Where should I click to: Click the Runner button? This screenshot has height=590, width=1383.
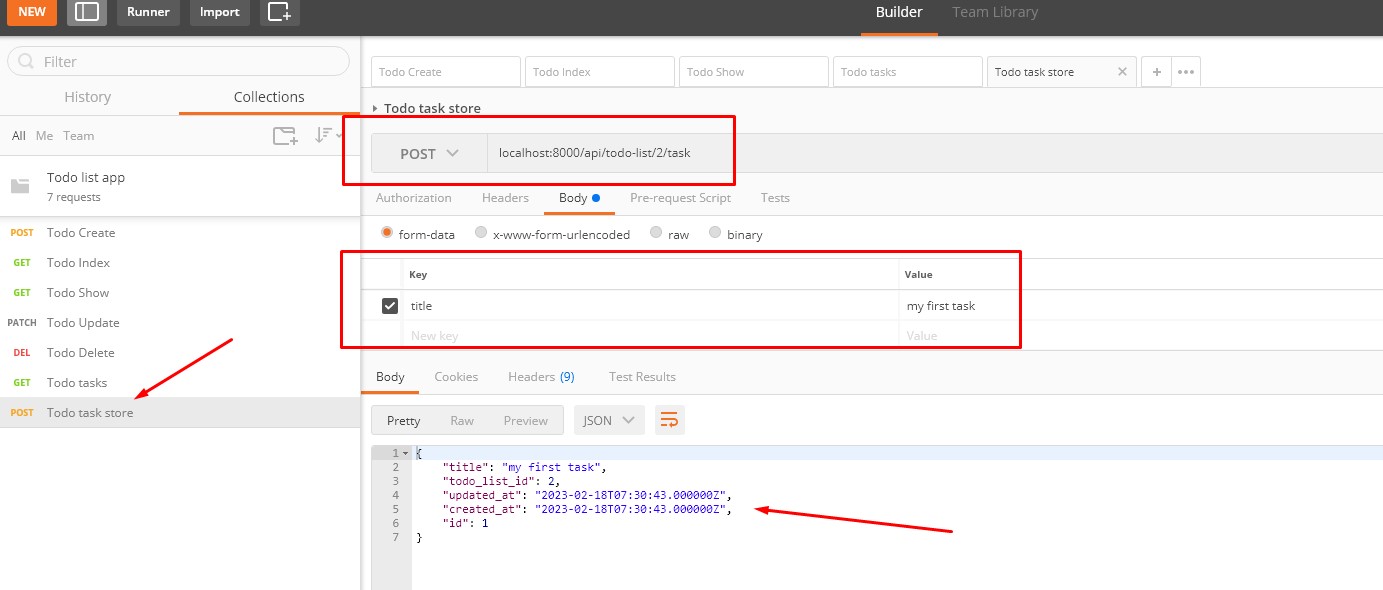(148, 12)
